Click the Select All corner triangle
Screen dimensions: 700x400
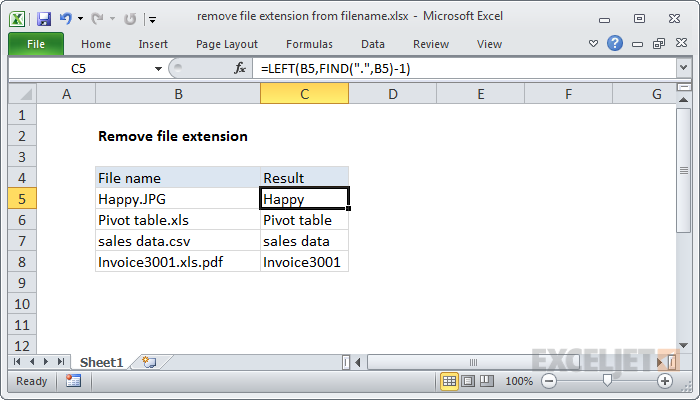click(22, 94)
